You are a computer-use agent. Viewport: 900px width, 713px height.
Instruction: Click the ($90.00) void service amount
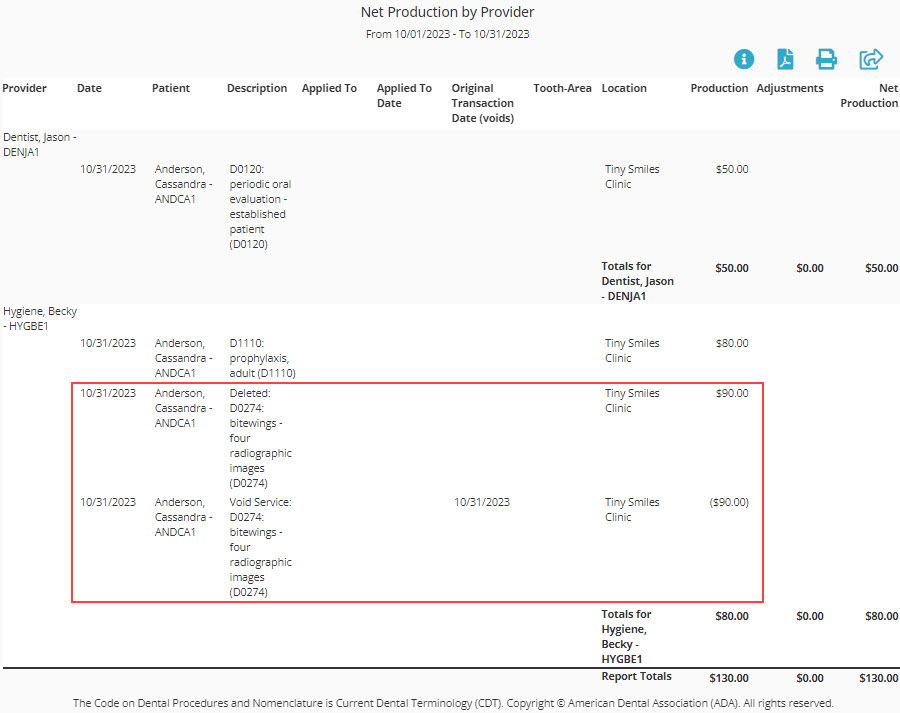tap(729, 502)
